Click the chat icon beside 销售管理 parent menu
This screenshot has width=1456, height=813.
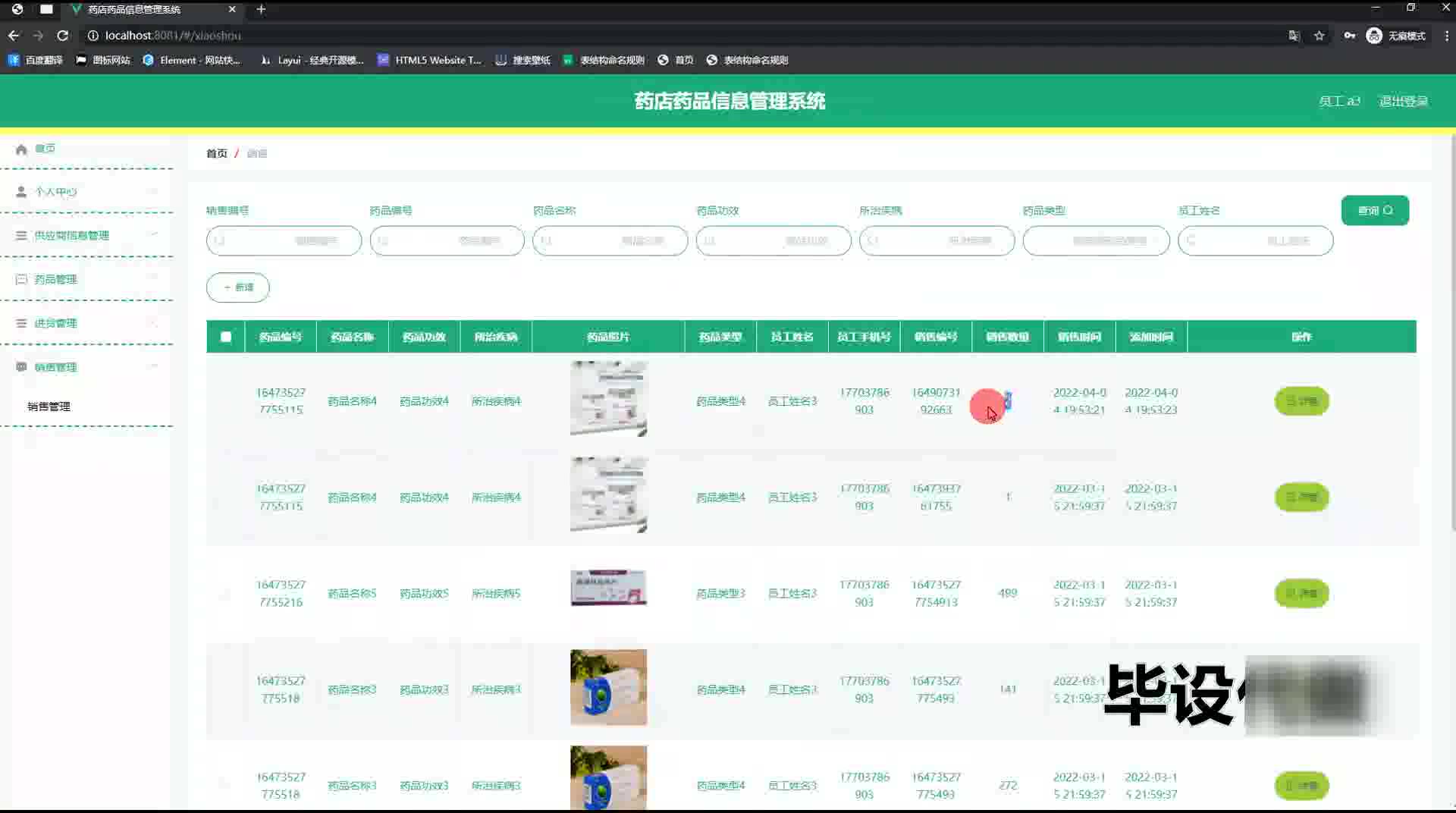coord(21,367)
